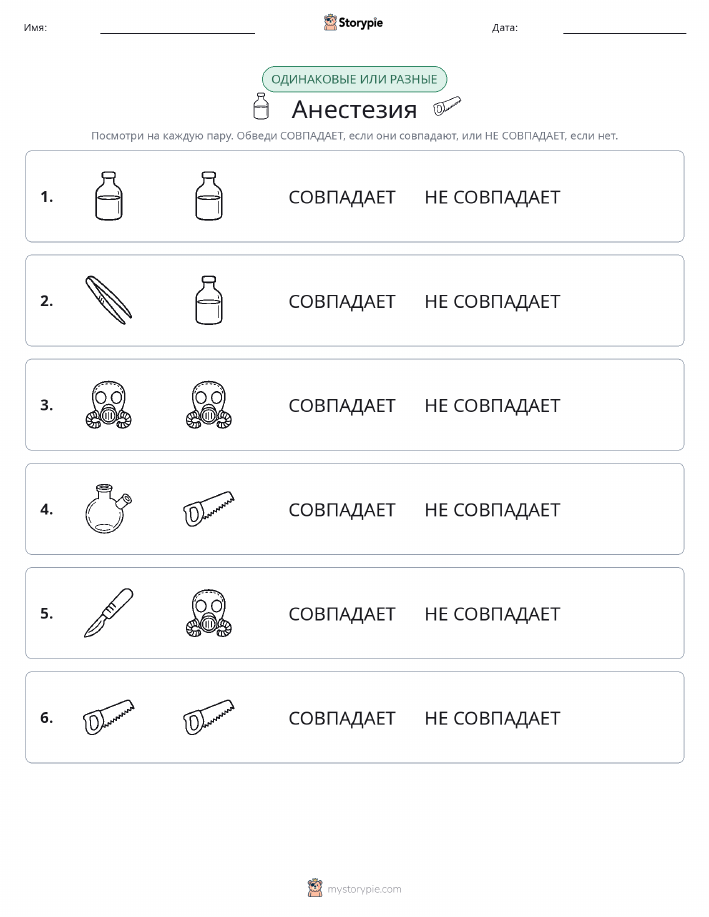Click the right saw icon in row 6
Viewport: 709px width, 917px height.
pyautogui.click(x=209, y=717)
